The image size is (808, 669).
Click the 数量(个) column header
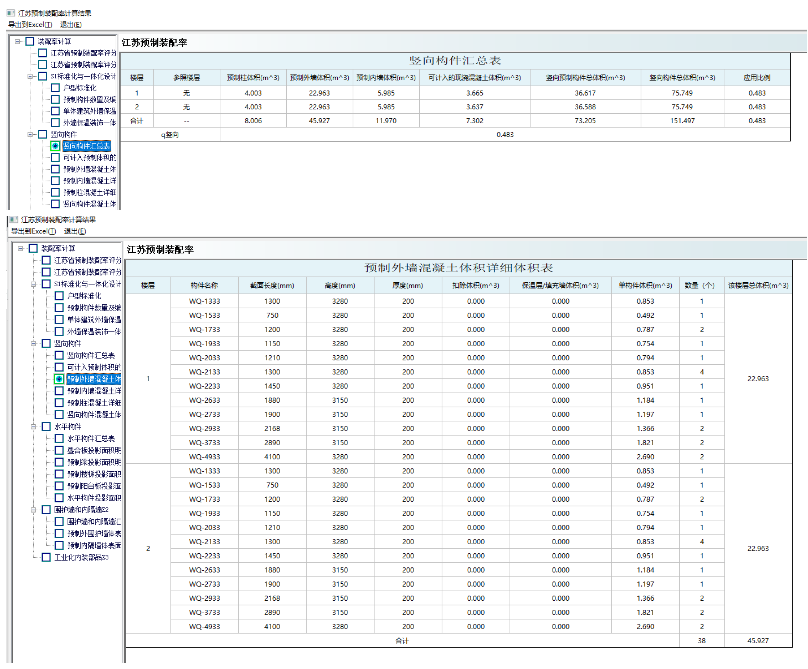tap(694, 285)
